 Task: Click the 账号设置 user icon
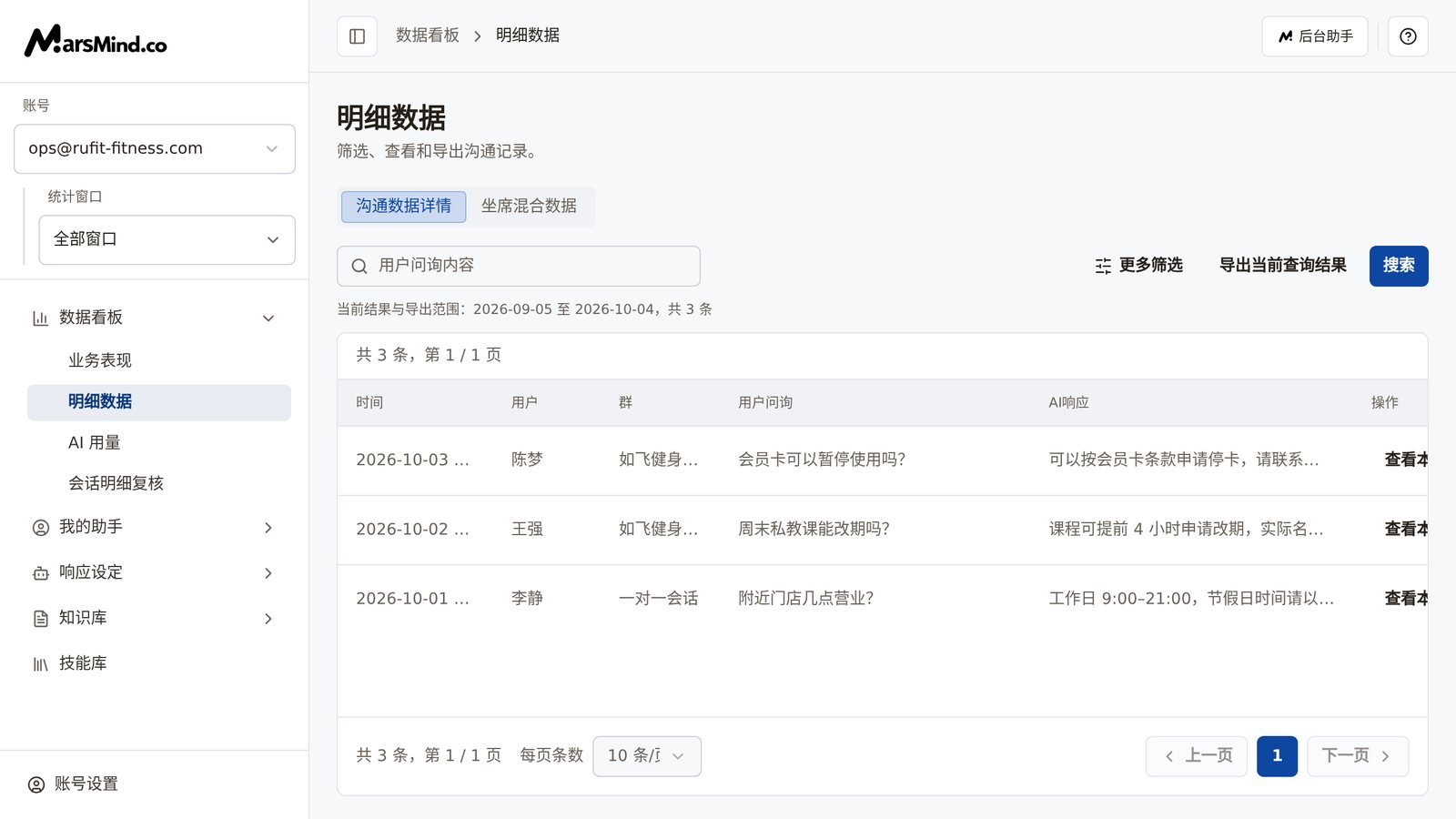tap(36, 784)
